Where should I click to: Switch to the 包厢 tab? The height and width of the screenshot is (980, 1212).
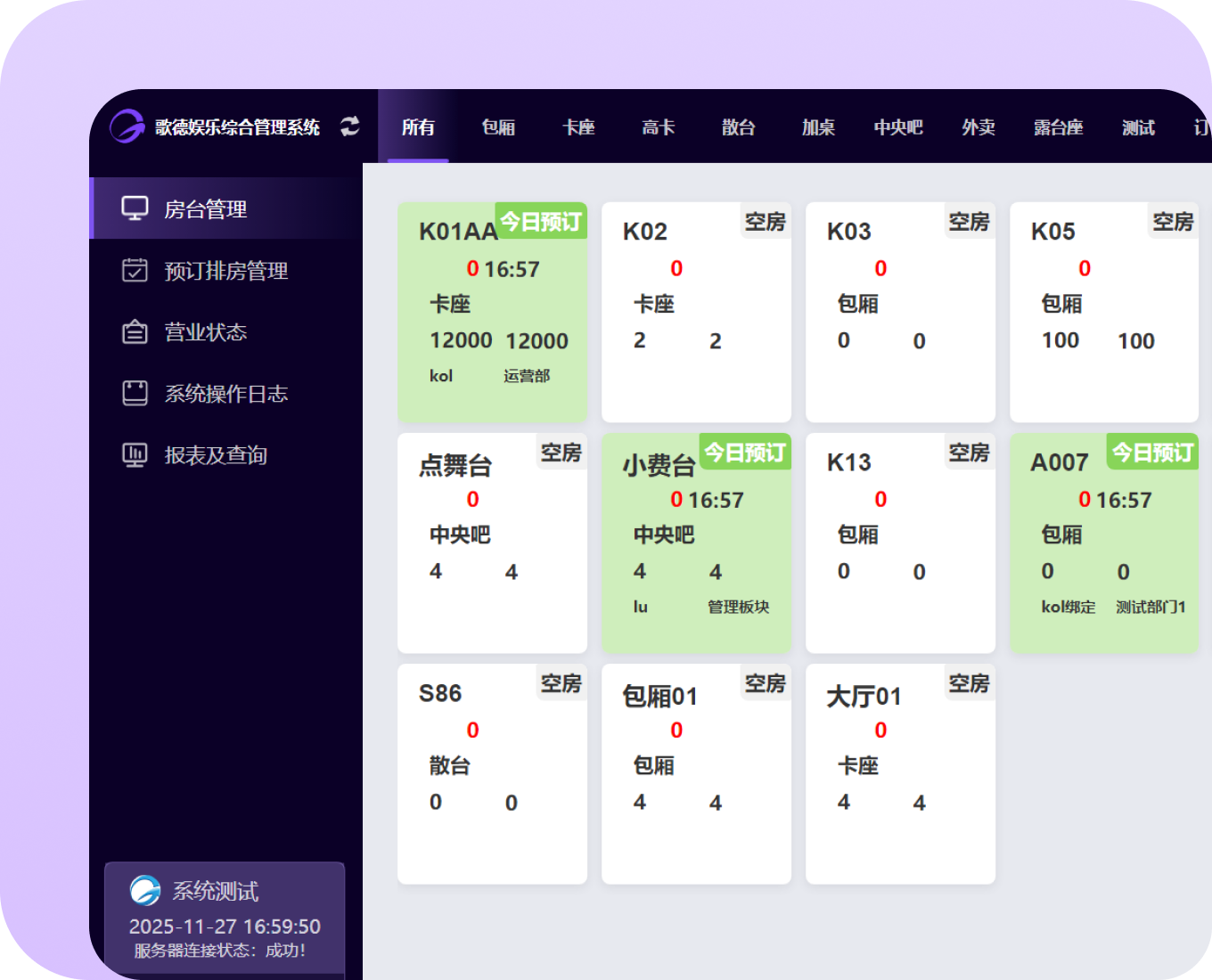pyautogui.click(x=498, y=127)
